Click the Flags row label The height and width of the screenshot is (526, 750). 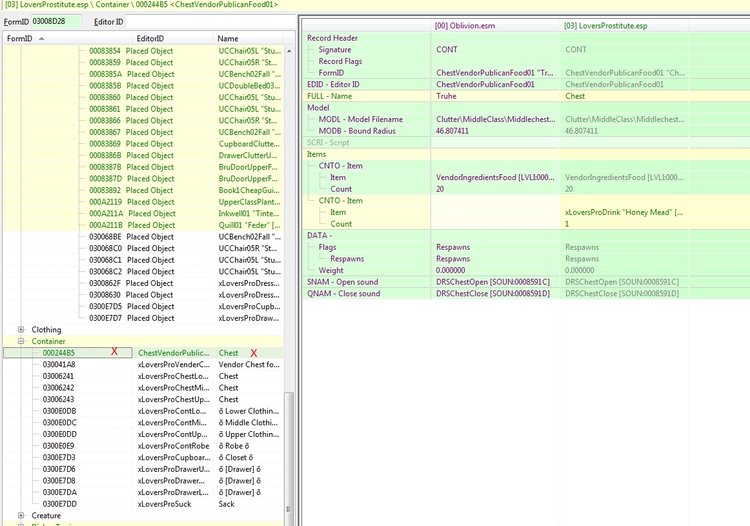coord(327,247)
